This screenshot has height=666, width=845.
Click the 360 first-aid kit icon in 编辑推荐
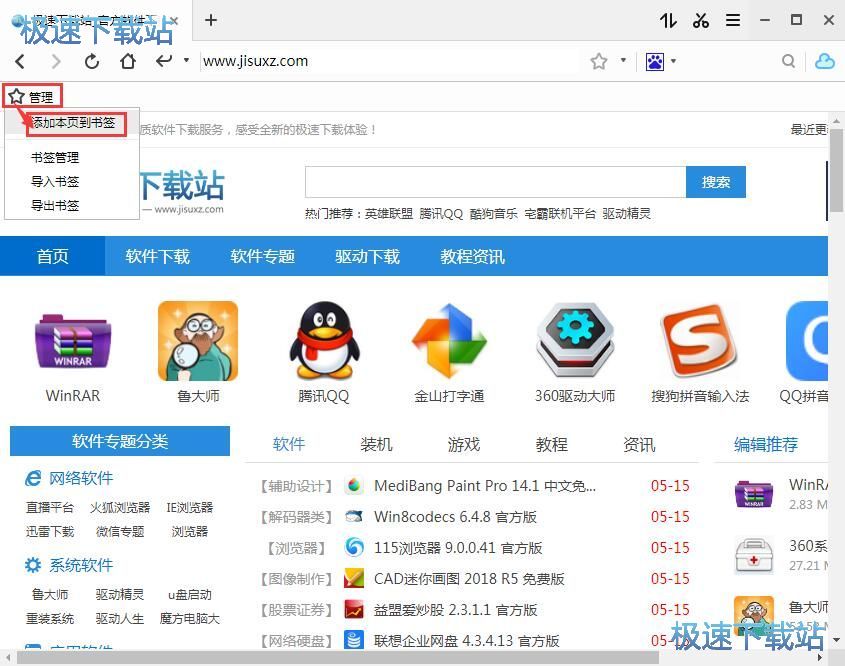click(753, 556)
